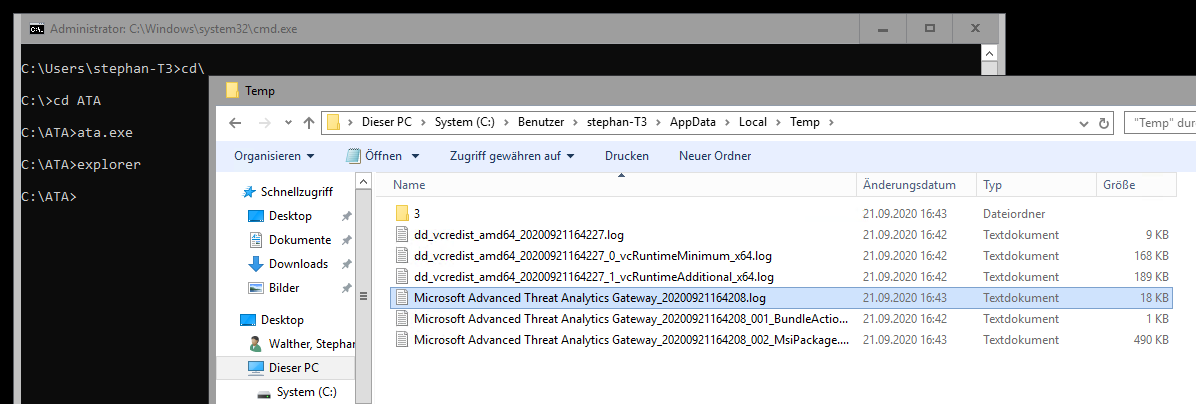
Task: Select System (C:) drive in tree
Action: point(306,392)
